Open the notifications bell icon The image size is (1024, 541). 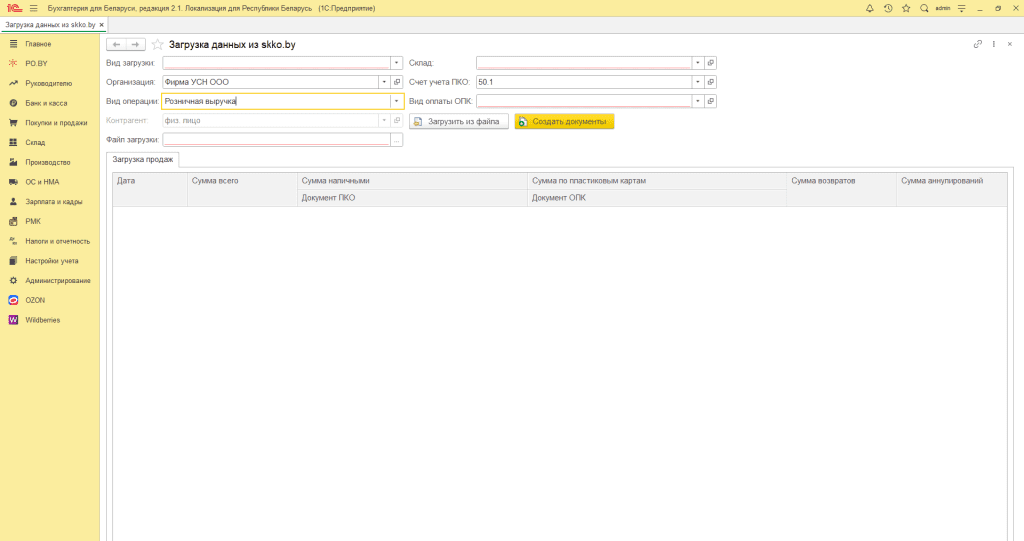[869, 8]
